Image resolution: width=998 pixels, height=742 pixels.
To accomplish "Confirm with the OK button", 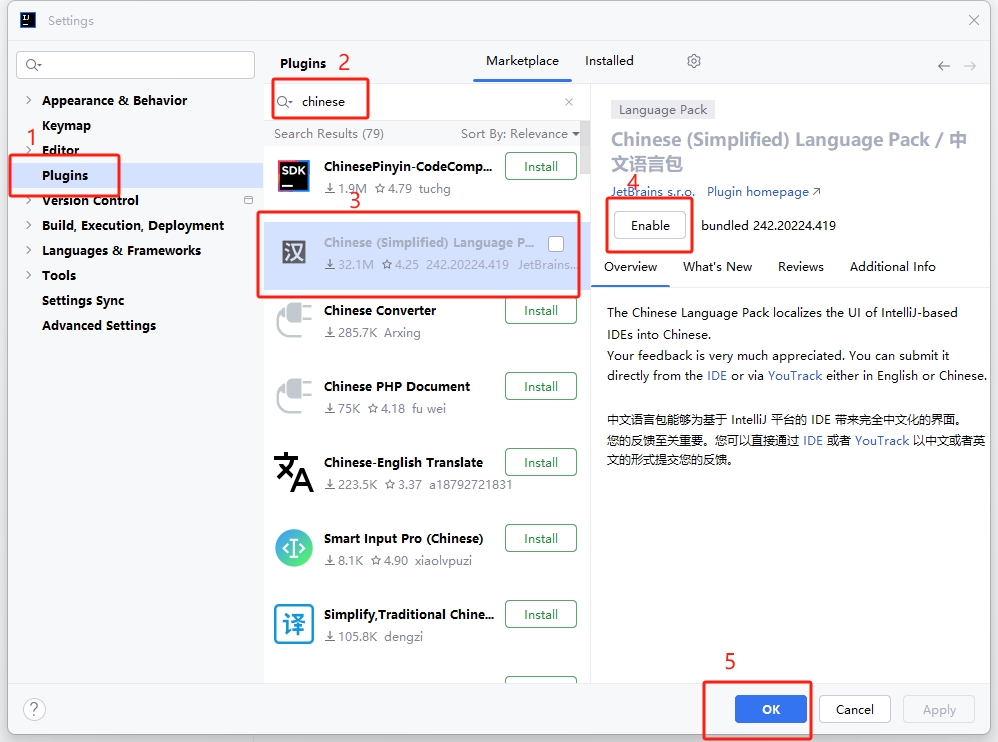I will [x=771, y=709].
